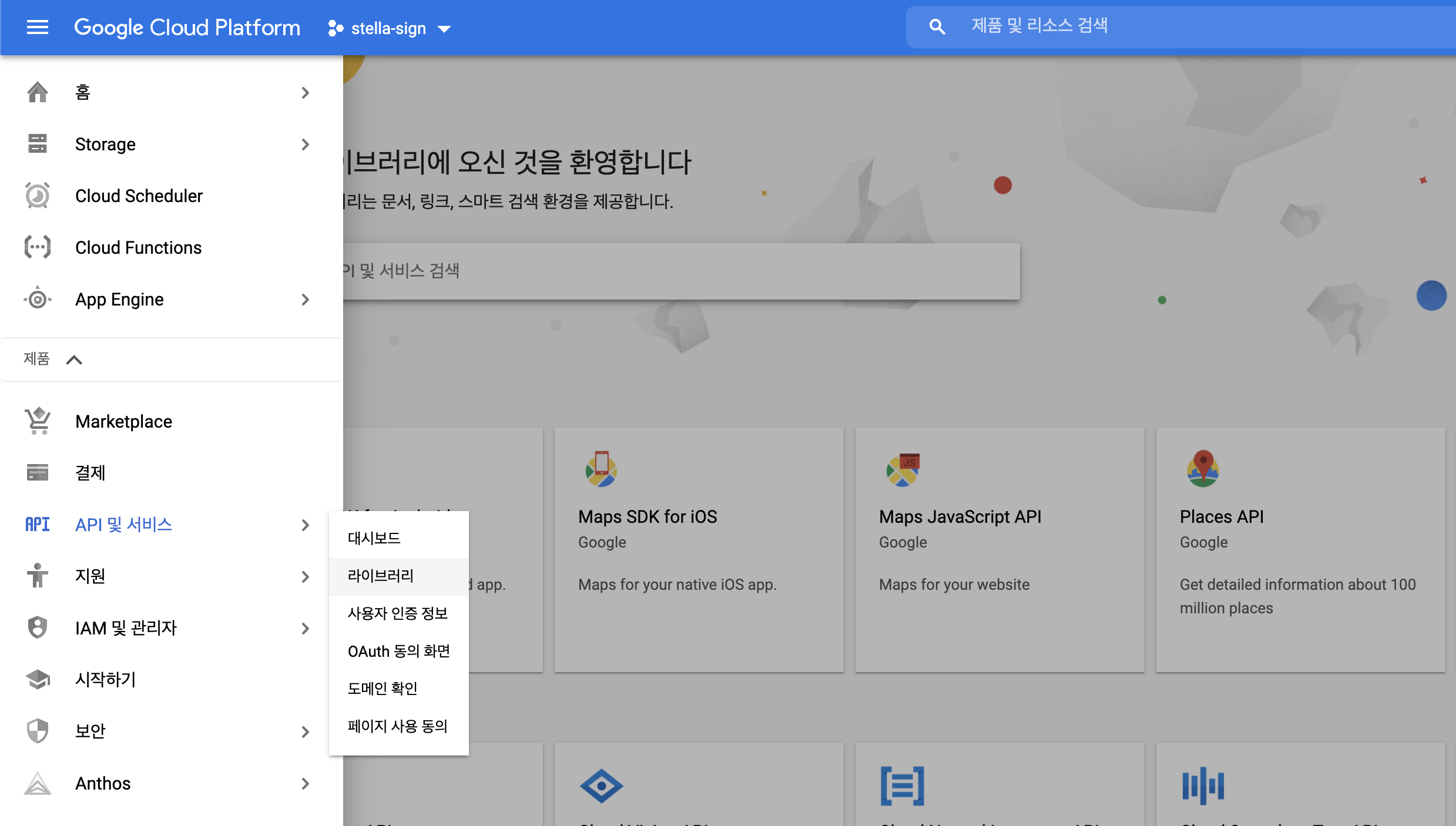This screenshot has height=826, width=1456.
Task: Click the Maps SDK for iOS icon
Action: (601, 469)
